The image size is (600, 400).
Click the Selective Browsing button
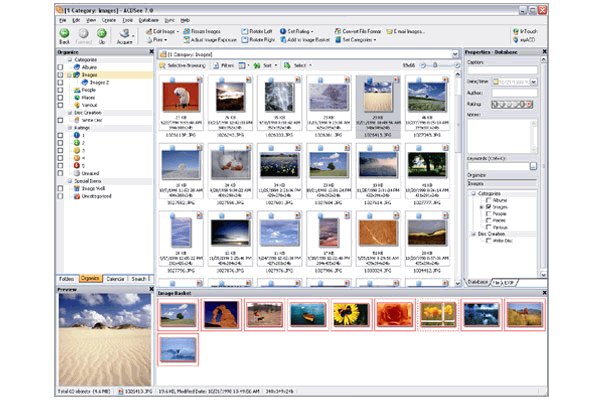tap(180, 64)
